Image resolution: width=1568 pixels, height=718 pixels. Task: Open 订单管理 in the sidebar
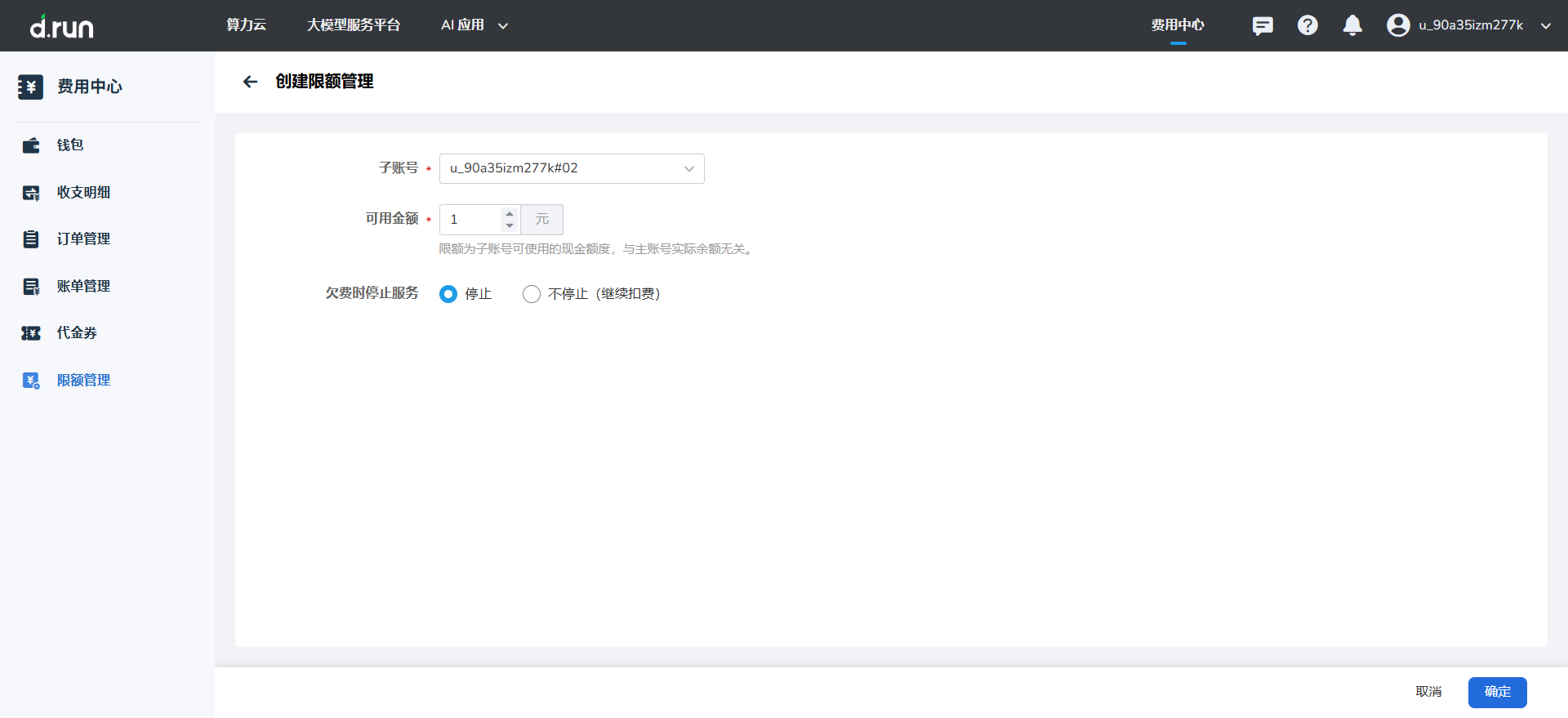pyautogui.click(x=83, y=239)
